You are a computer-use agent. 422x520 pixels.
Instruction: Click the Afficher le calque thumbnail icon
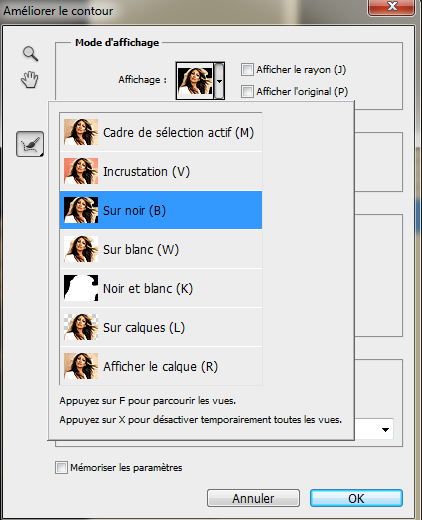[81, 366]
